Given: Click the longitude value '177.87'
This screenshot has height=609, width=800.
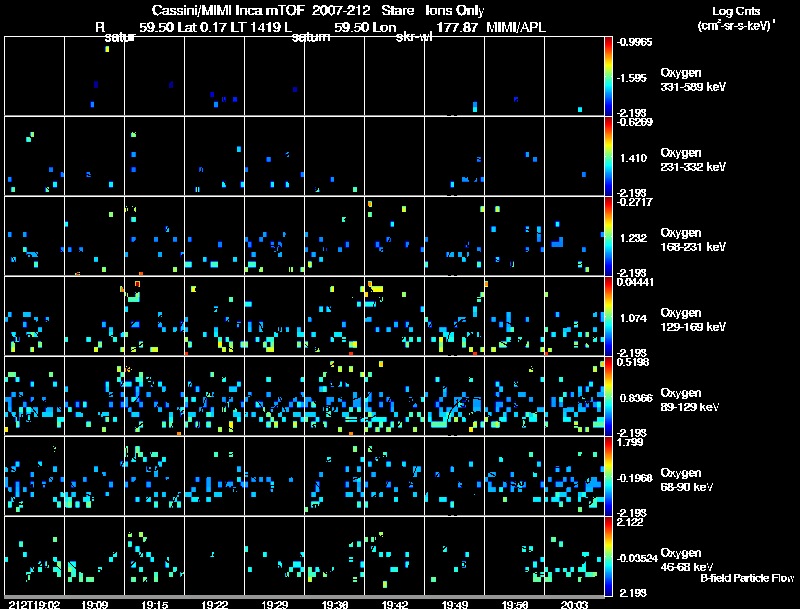Looking at the screenshot, I should pyautogui.click(x=457, y=27).
